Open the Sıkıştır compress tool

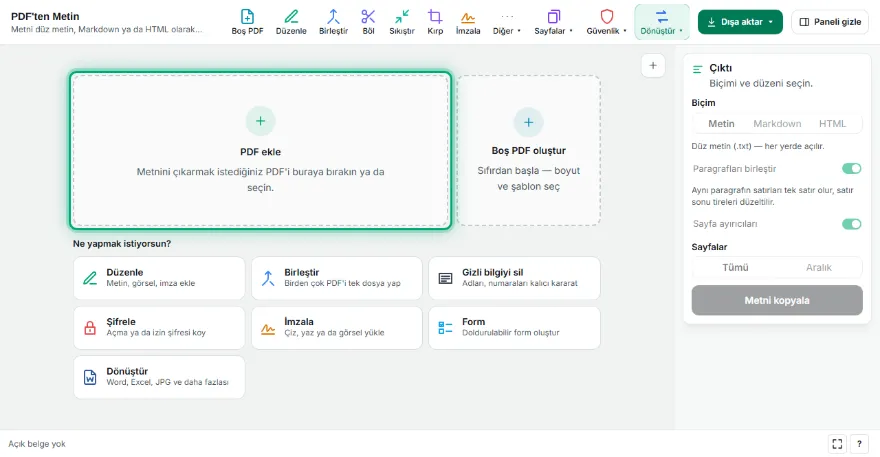point(402,22)
